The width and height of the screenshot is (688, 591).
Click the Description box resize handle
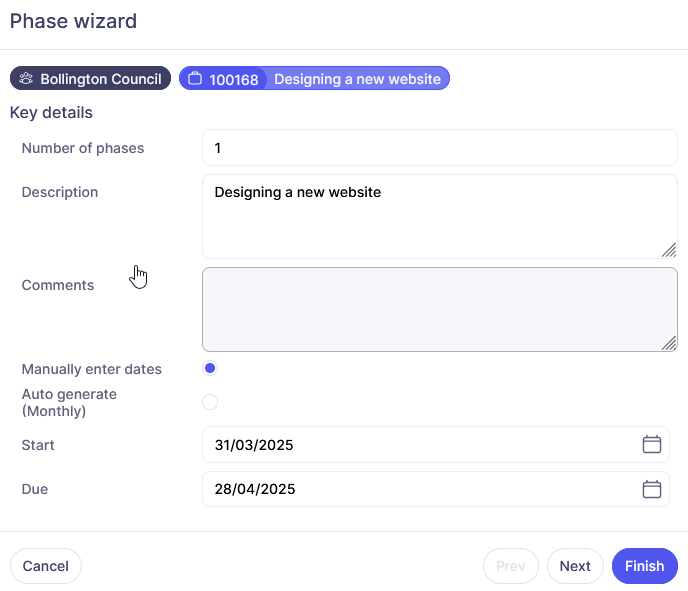click(668, 249)
